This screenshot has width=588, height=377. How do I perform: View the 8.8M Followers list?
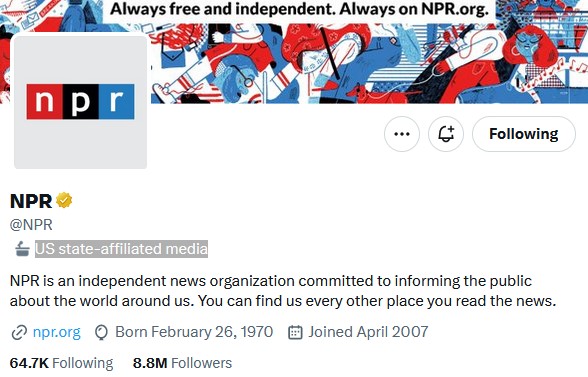point(182,363)
